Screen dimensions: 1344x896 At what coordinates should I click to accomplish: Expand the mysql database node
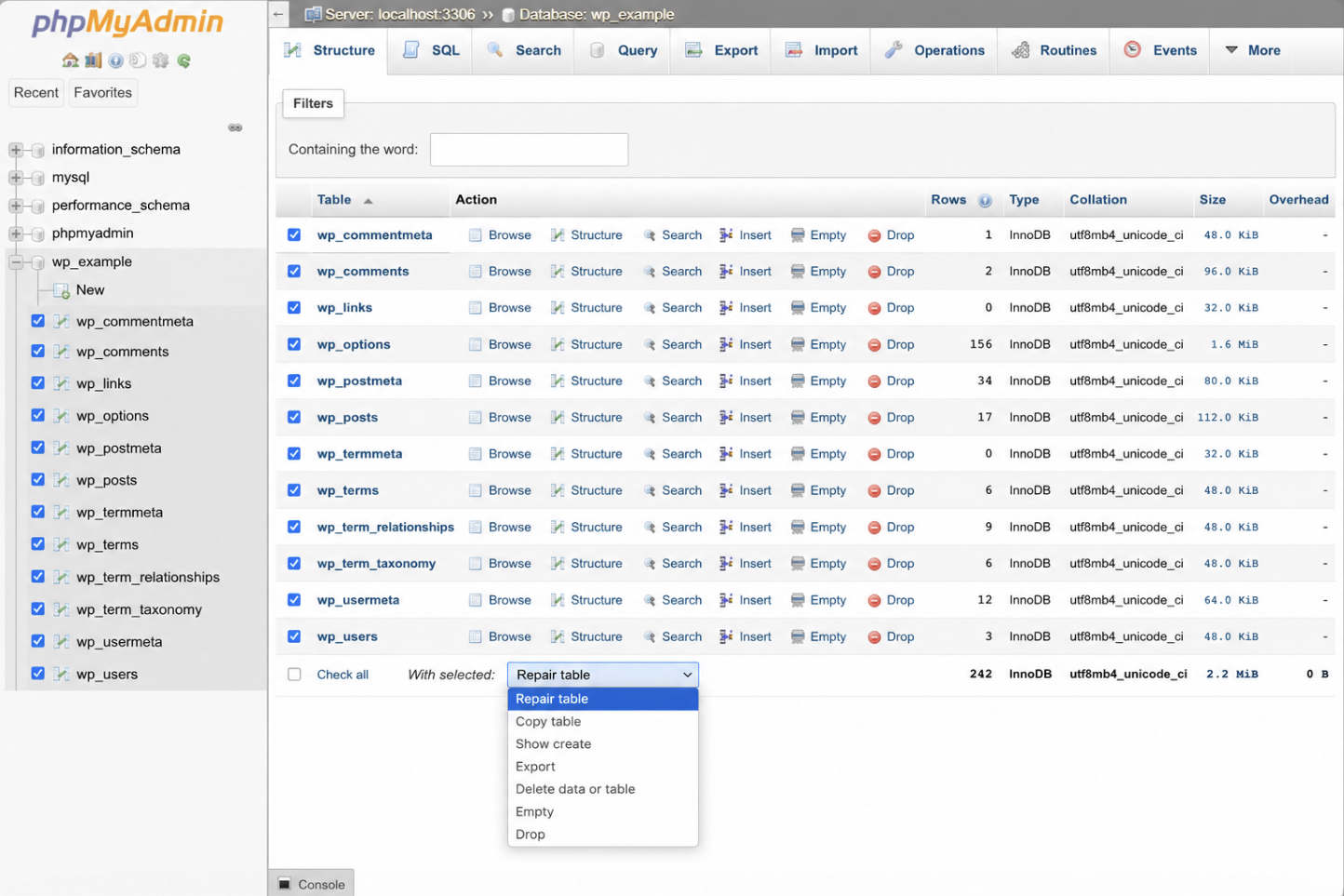(x=16, y=178)
